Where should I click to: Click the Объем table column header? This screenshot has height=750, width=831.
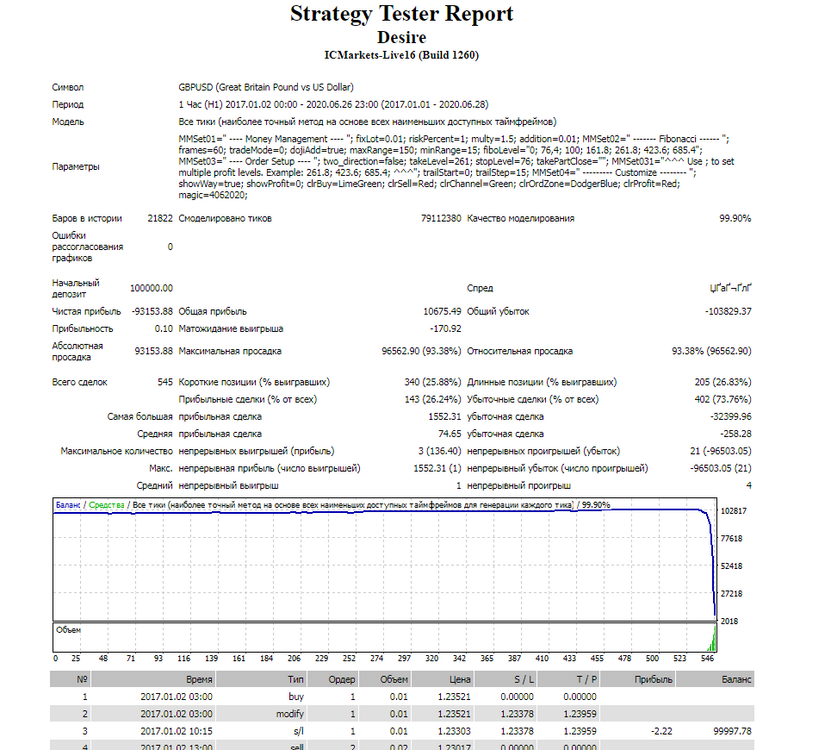385,679
